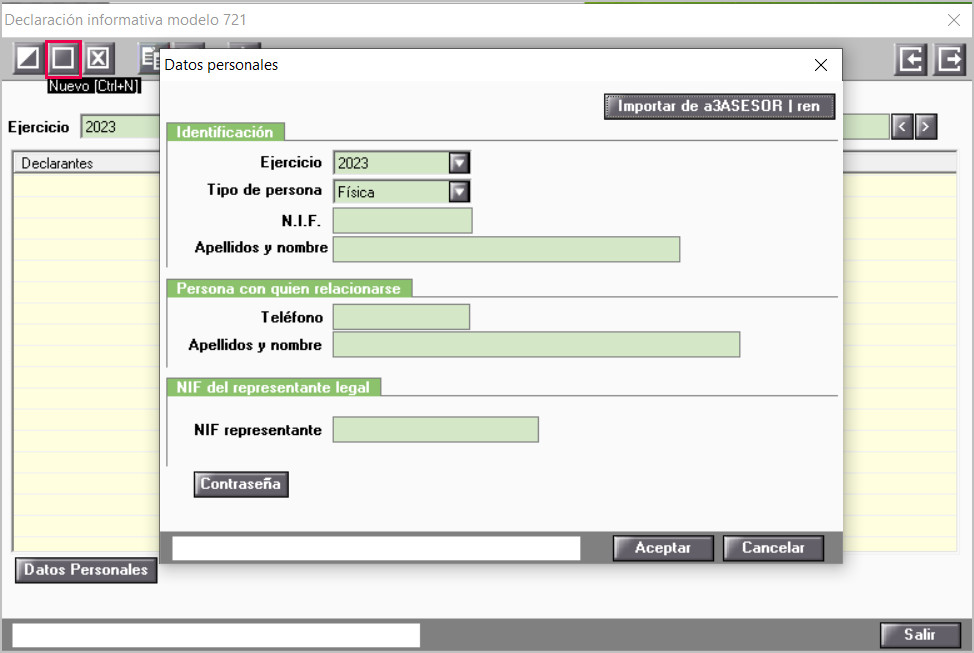Image resolution: width=974 pixels, height=653 pixels.
Task: Import data with Importar de a3ASESOR | ren
Action: tap(719, 106)
